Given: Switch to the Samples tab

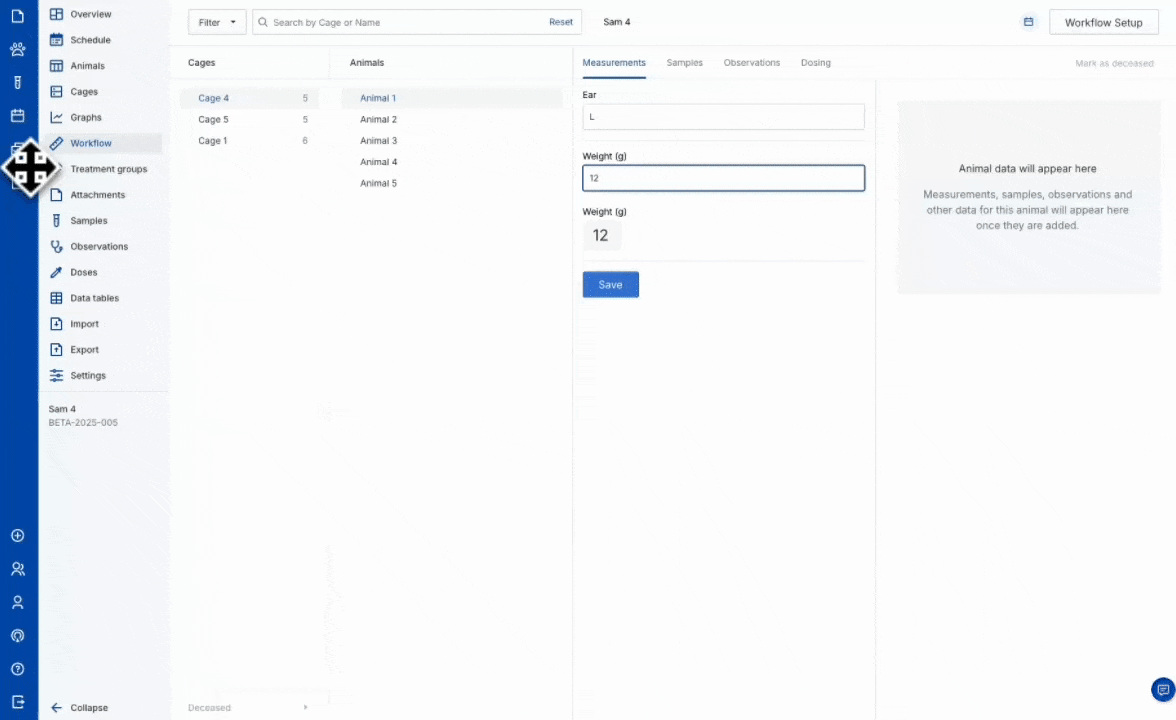Looking at the screenshot, I should (x=684, y=63).
